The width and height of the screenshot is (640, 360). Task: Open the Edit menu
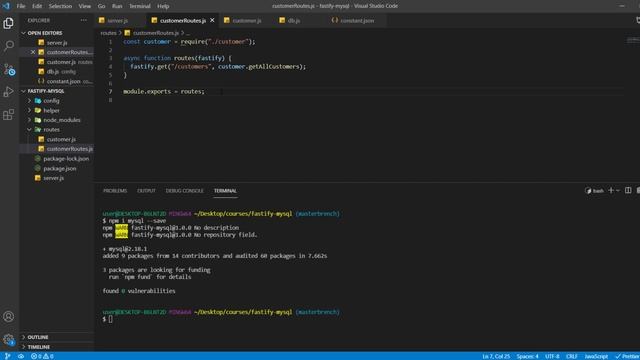point(37,6)
